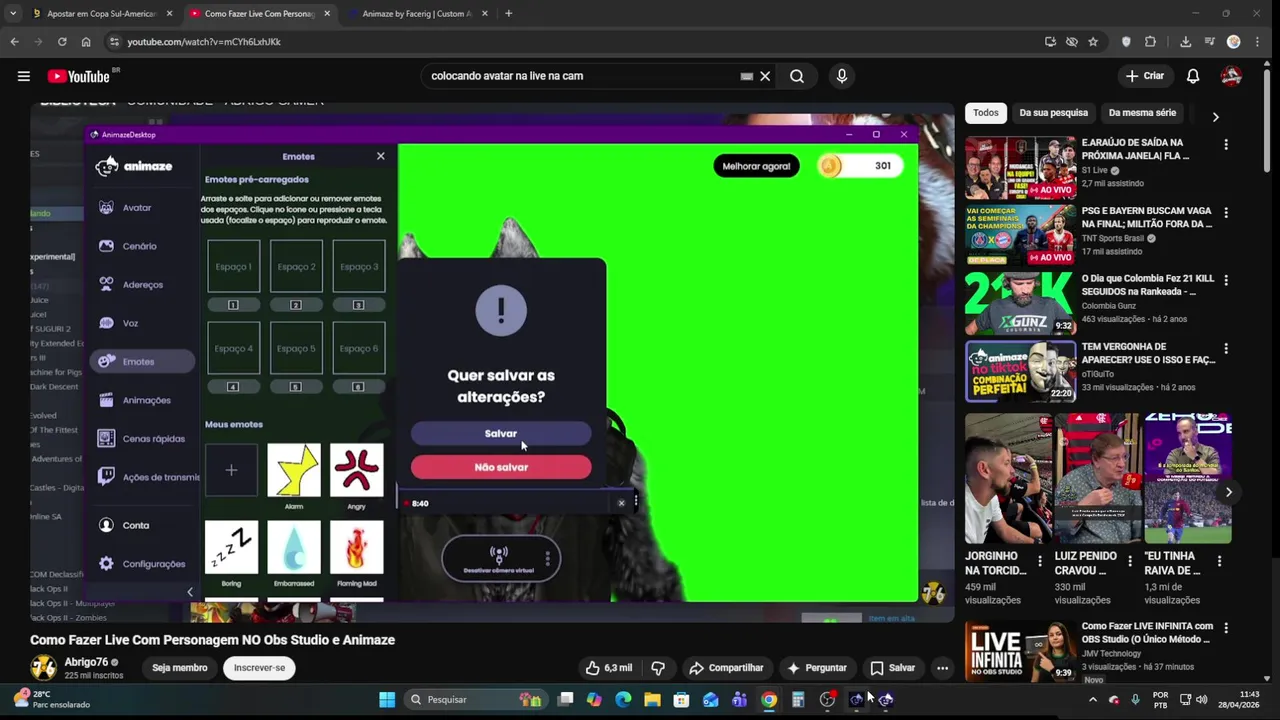Open the Avatar section in Animaze sidebar
This screenshot has height=720, width=1280.
pyautogui.click(x=137, y=208)
